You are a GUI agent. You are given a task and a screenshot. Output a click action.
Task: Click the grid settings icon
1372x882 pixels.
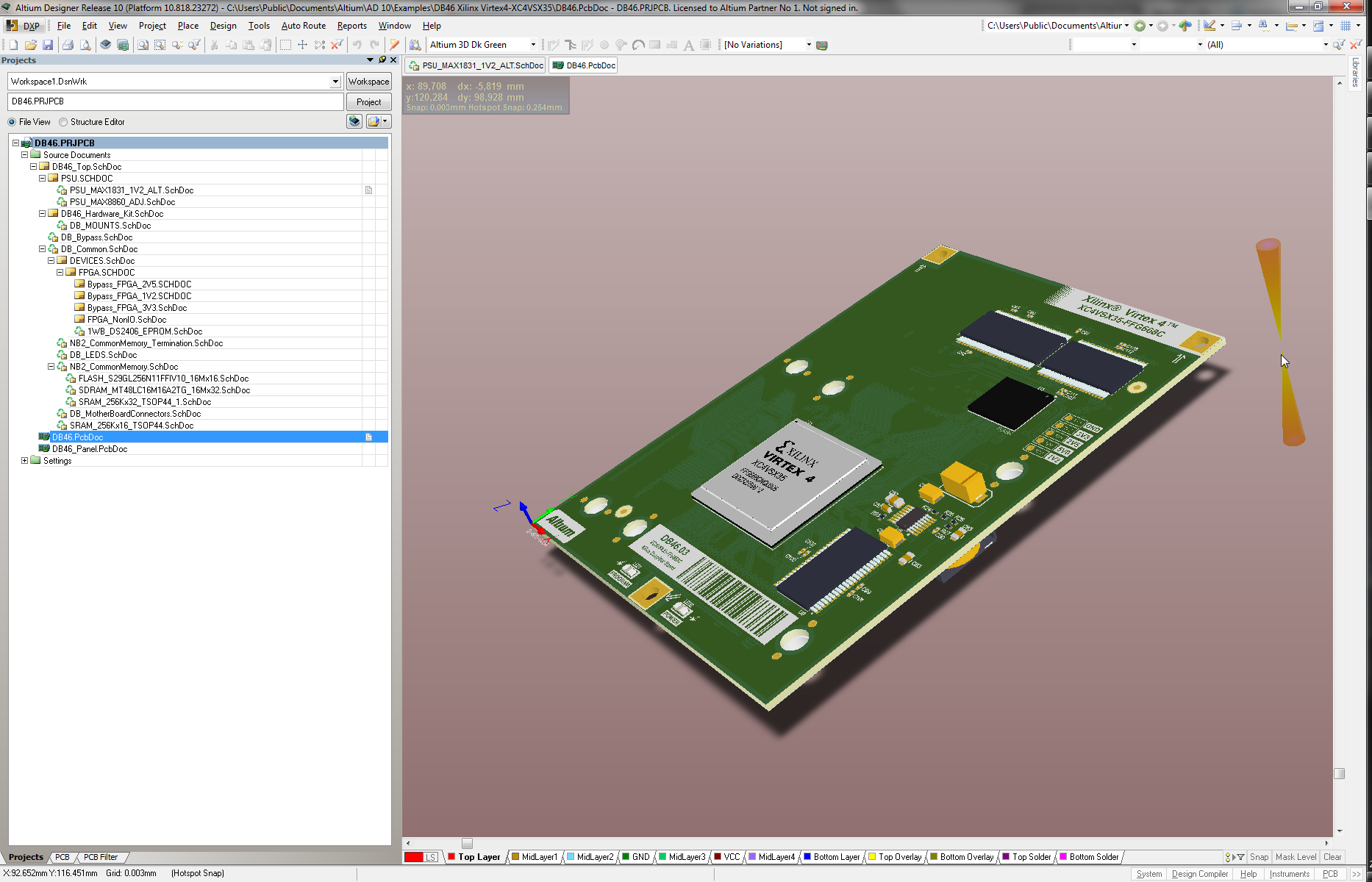(x=1346, y=26)
